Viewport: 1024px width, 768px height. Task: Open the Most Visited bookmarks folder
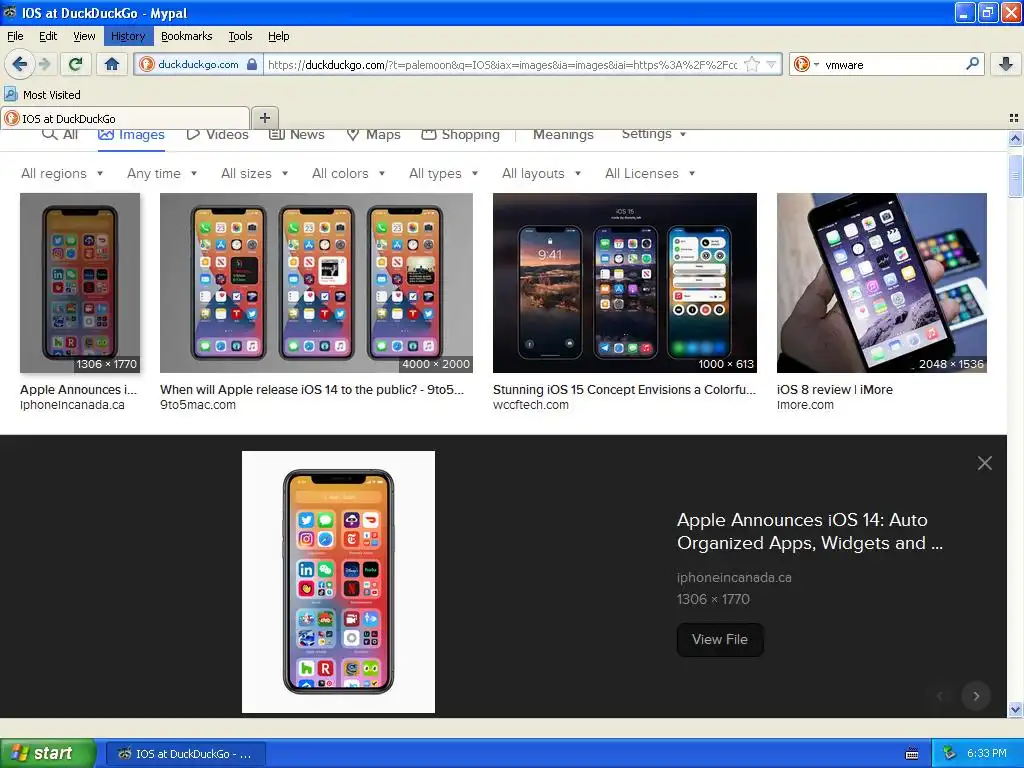point(42,95)
